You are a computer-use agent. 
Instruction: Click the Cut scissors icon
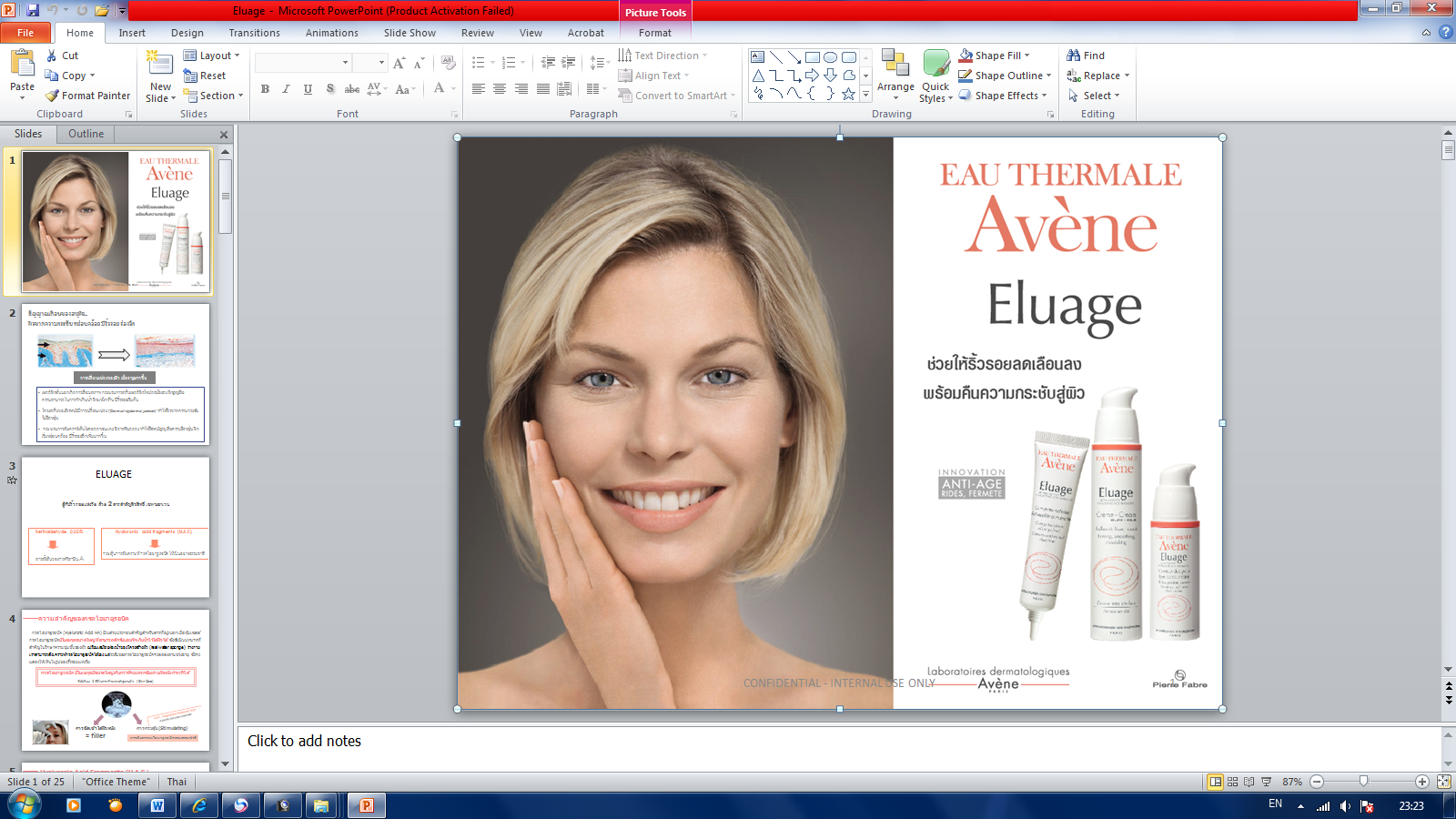point(52,56)
